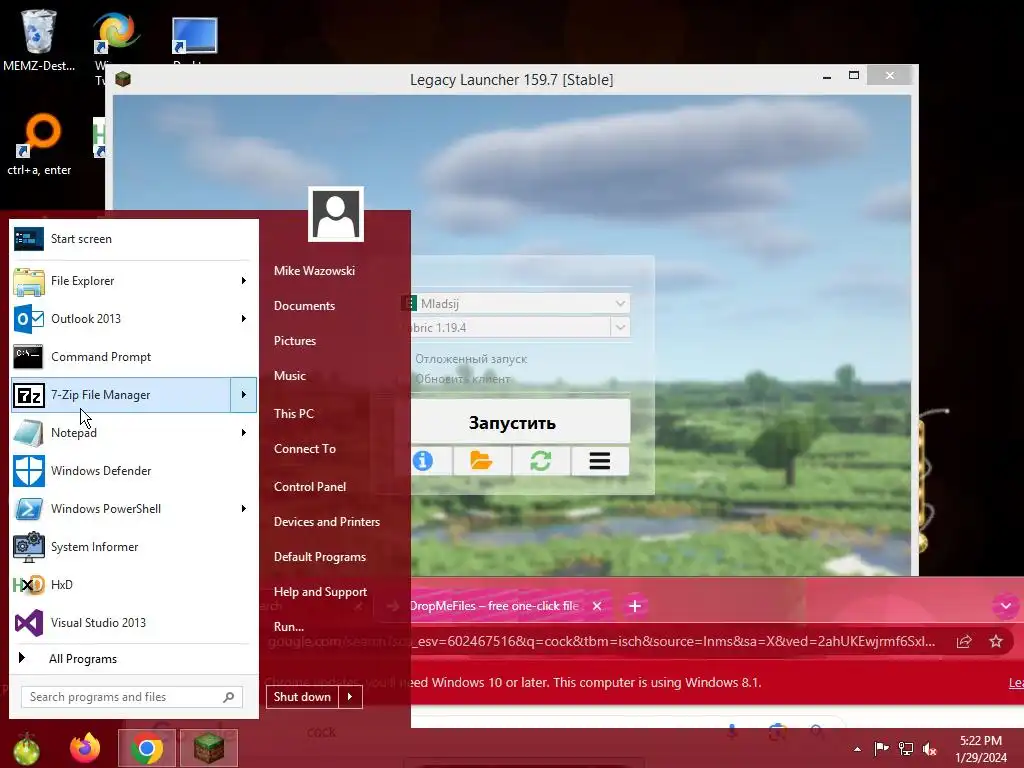Image resolution: width=1024 pixels, height=768 pixels.
Task: Open the Recycle Bin desktop icon
Action: pos(39,39)
